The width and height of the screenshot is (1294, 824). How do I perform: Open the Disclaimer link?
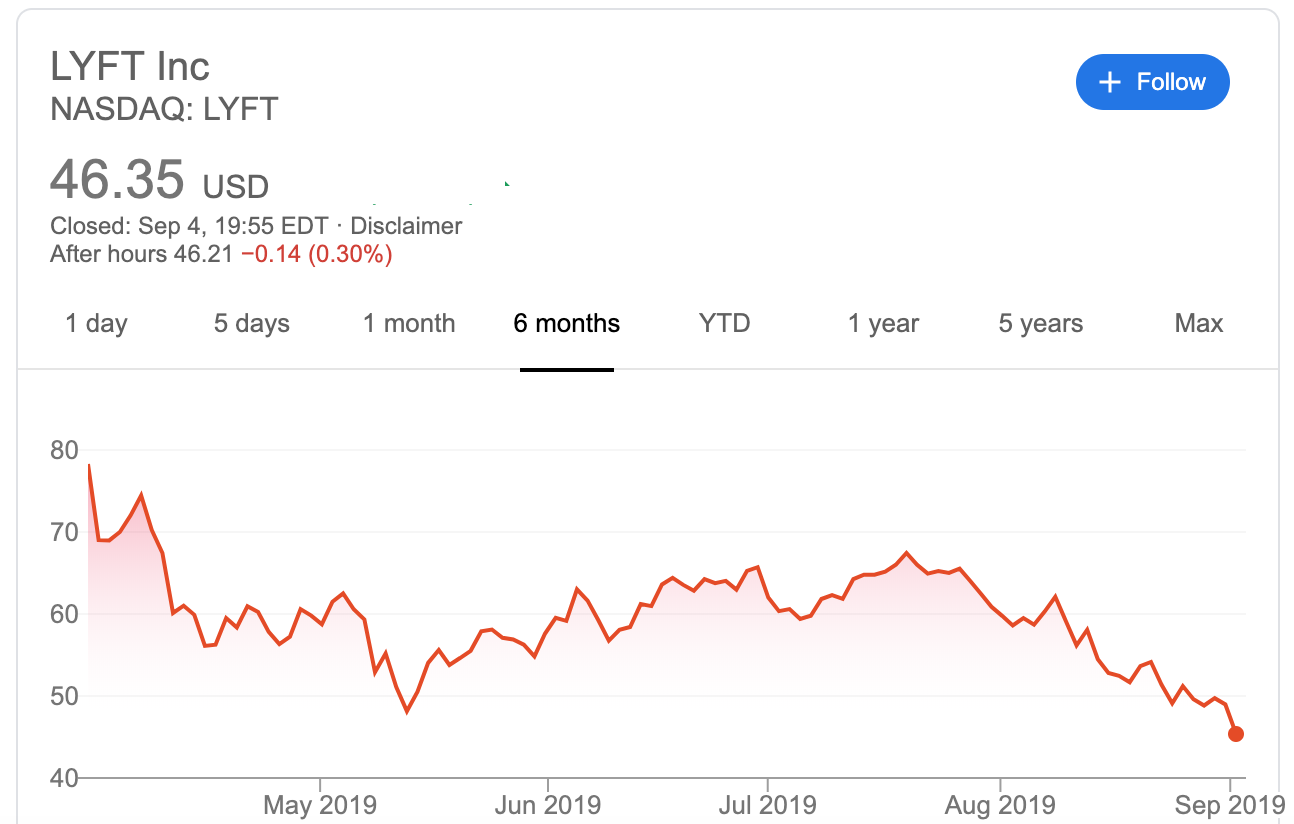[x=406, y=226]
